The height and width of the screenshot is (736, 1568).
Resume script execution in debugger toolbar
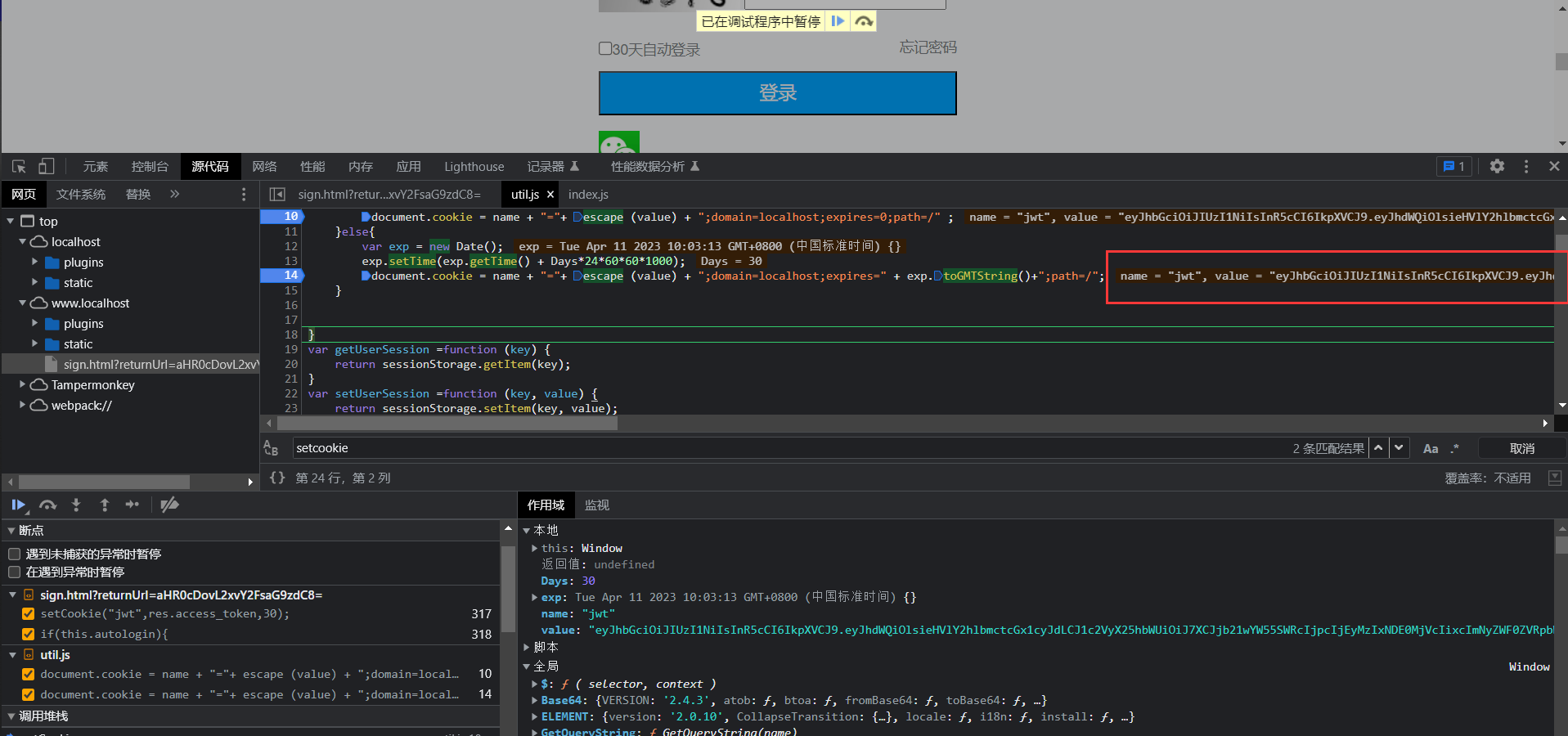coord(18,505)
